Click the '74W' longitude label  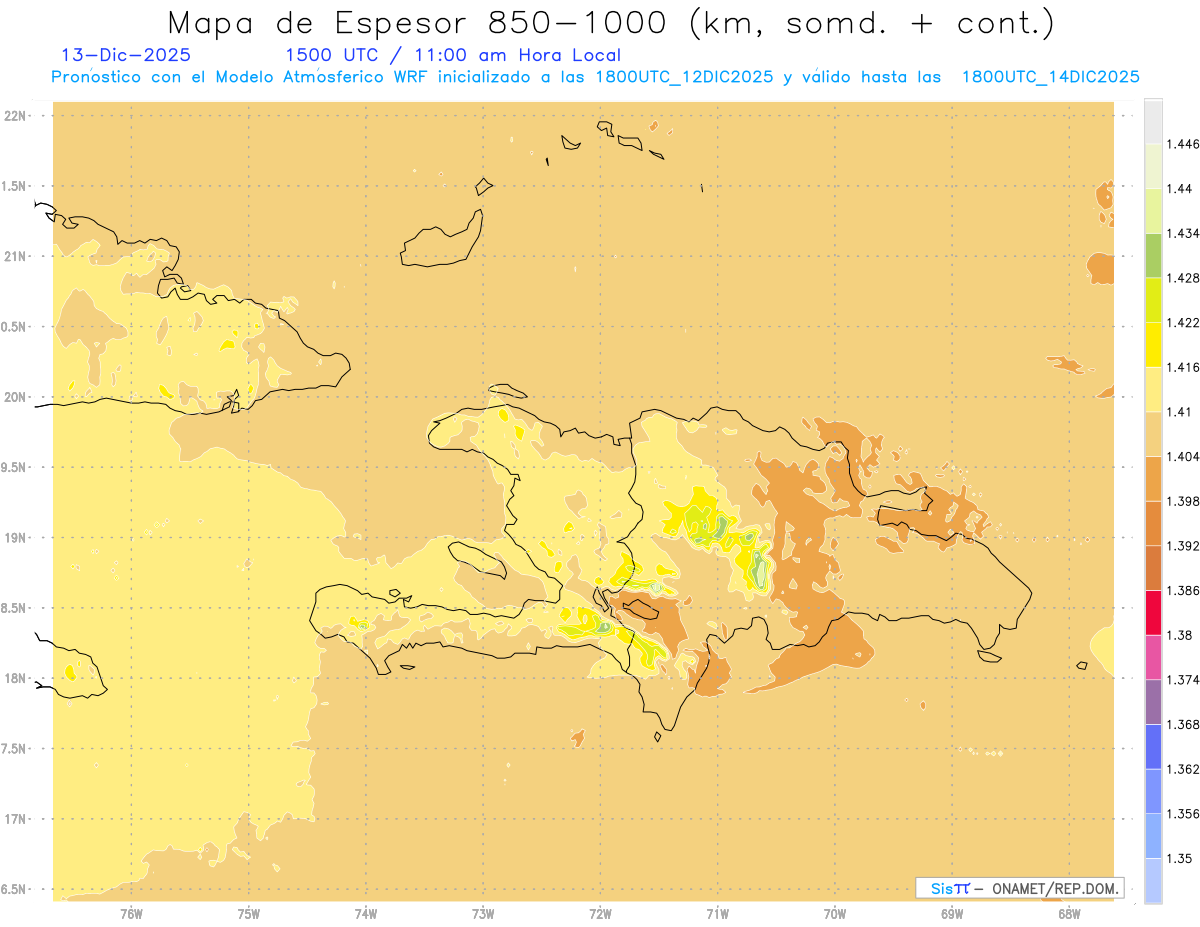click(x=366, y=913)
